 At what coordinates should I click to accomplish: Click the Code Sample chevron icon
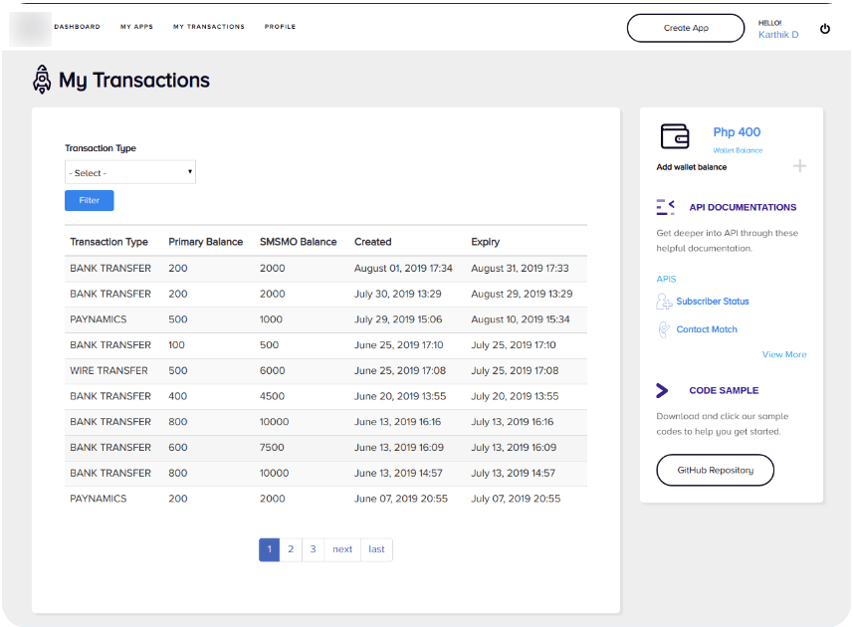(662, 390)
